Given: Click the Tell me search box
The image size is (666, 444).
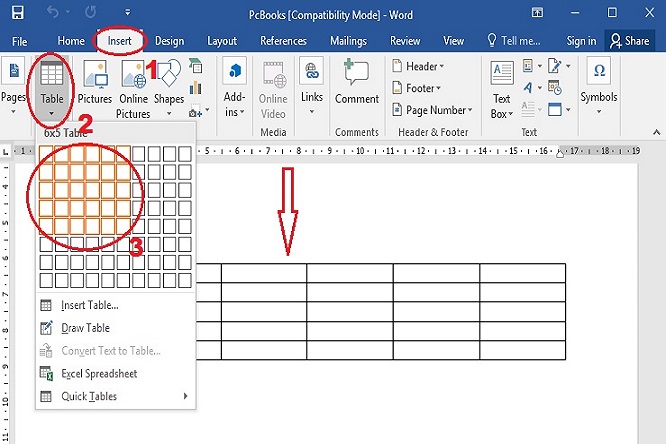Looking at the screenshot, I should (x=514, y=41).
